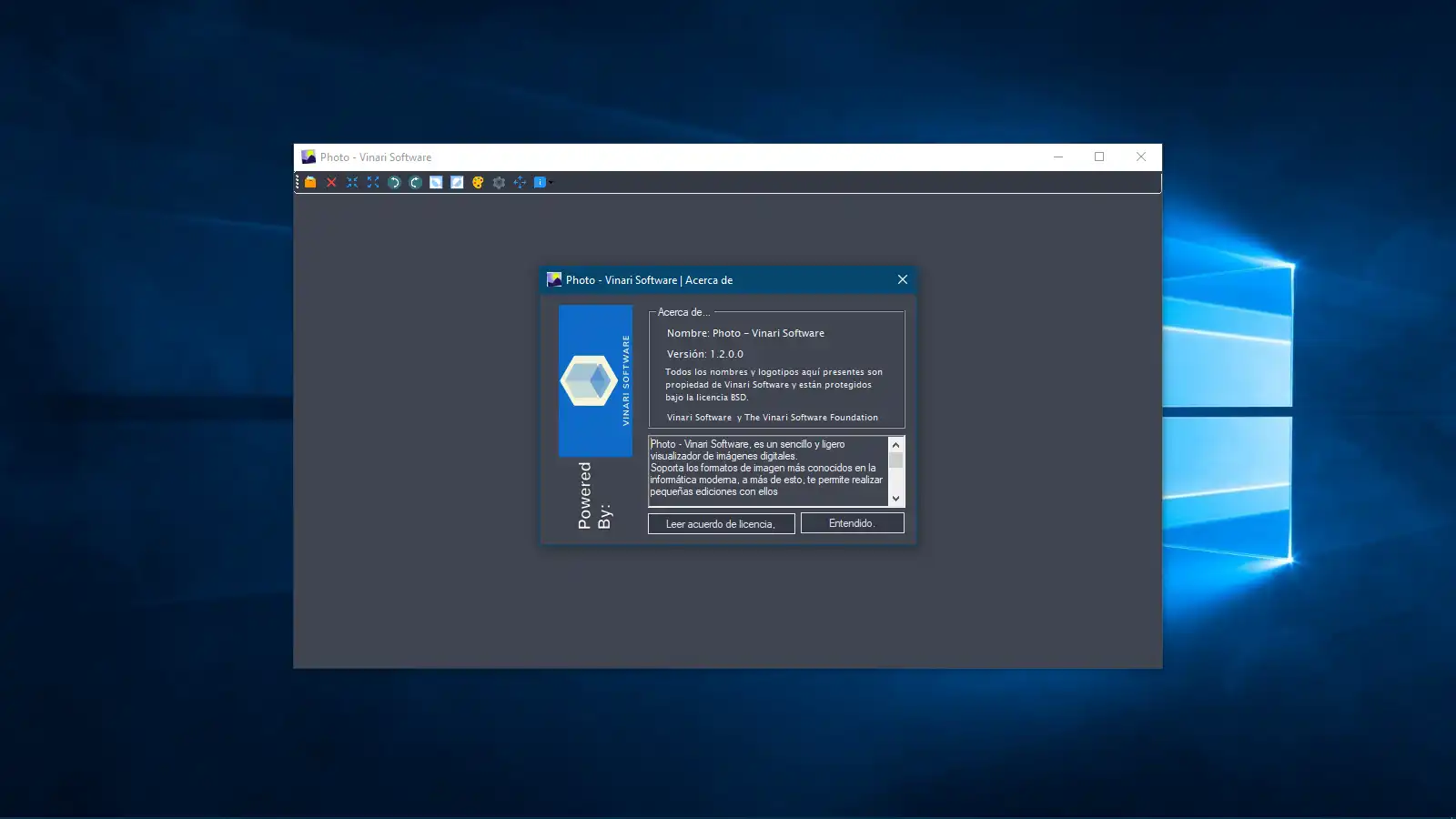The width and height of the screenshot is (1456, 819).
Task: Click the shrink arrows-inward icon
Action: click(x=352, y=182)
